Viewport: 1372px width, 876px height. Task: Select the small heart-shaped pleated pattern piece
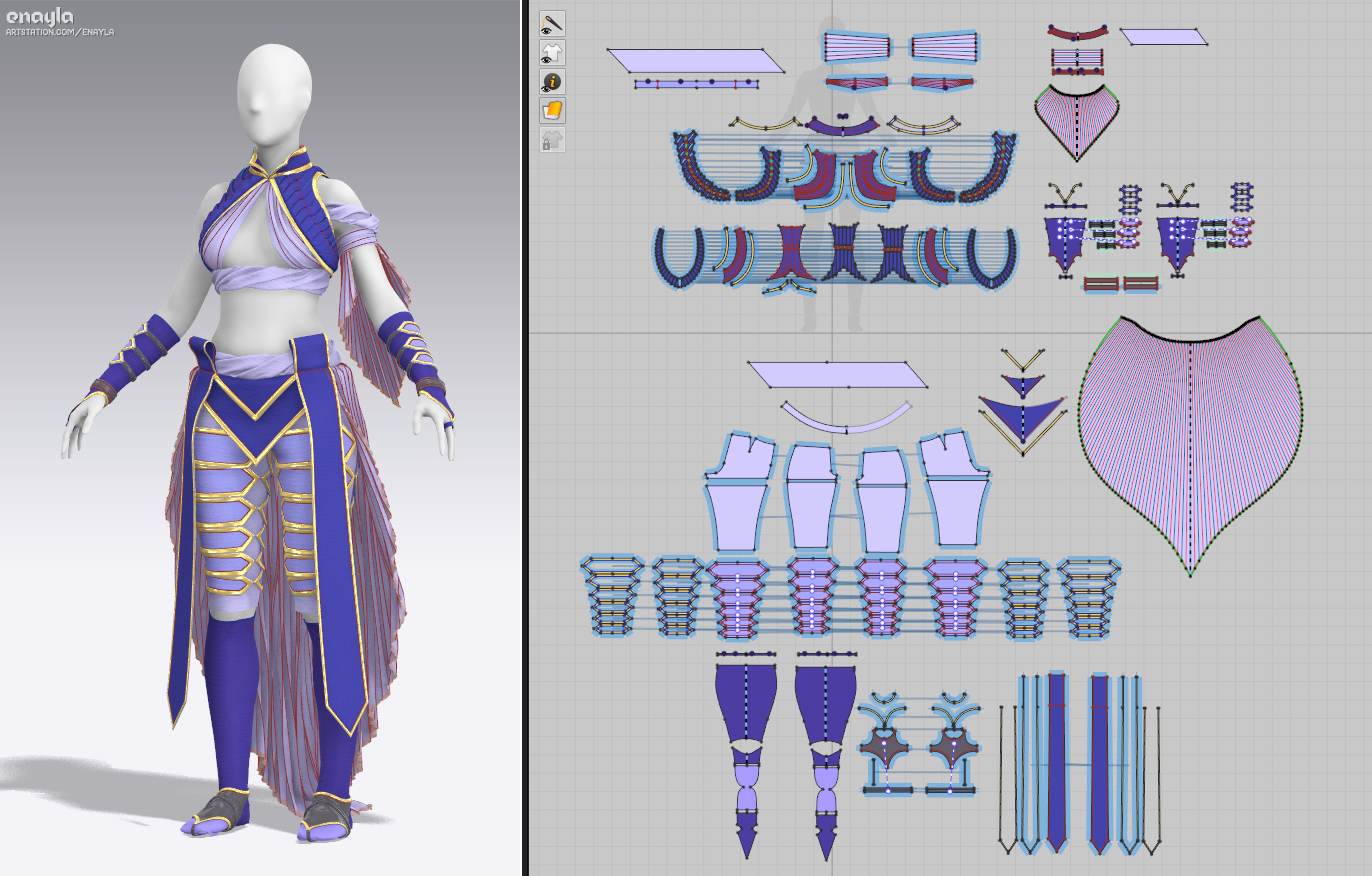coord(1076,120)
